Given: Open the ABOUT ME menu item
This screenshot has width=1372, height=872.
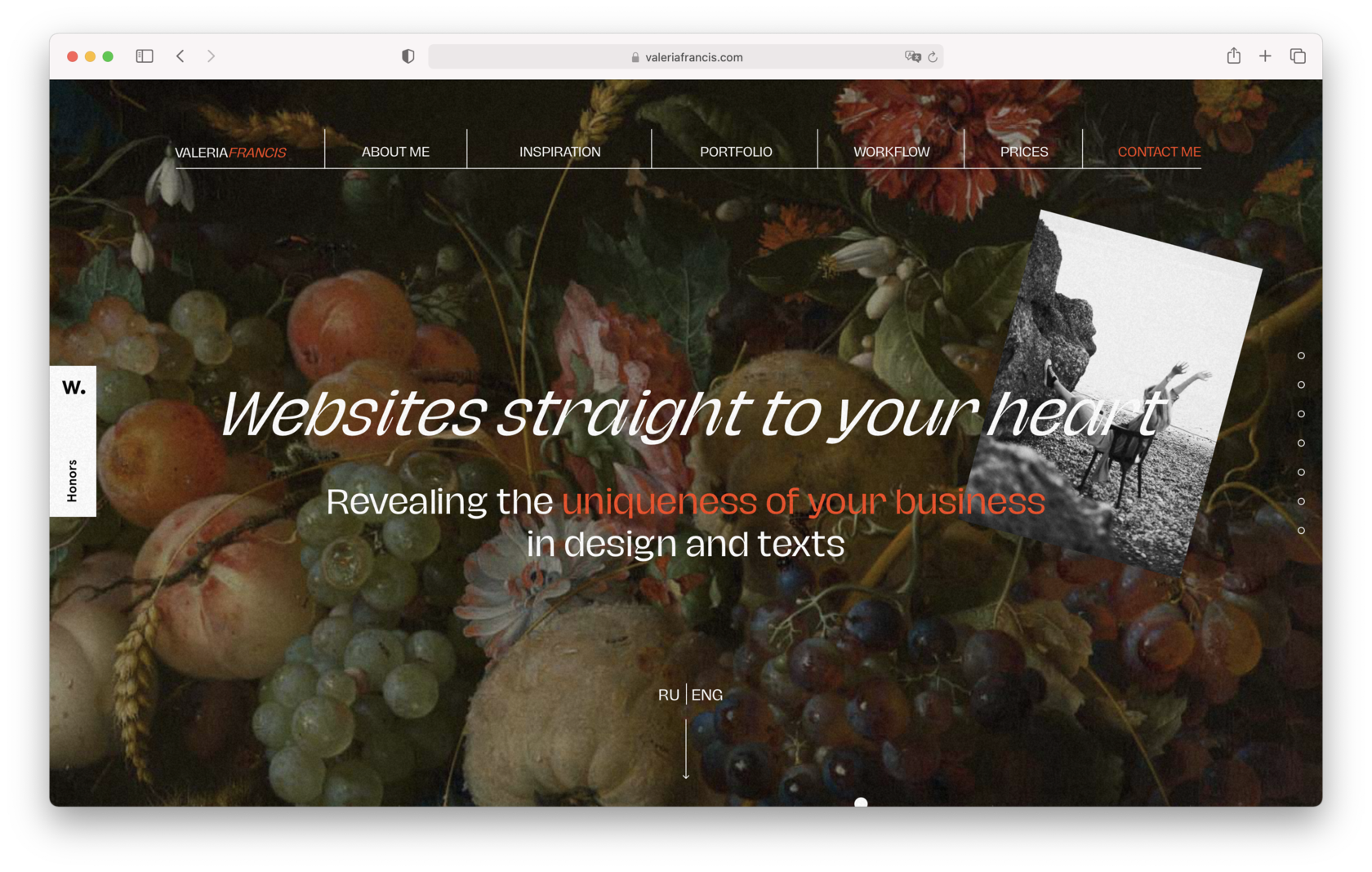Looking at the screenshot, I should click(395, 152).
